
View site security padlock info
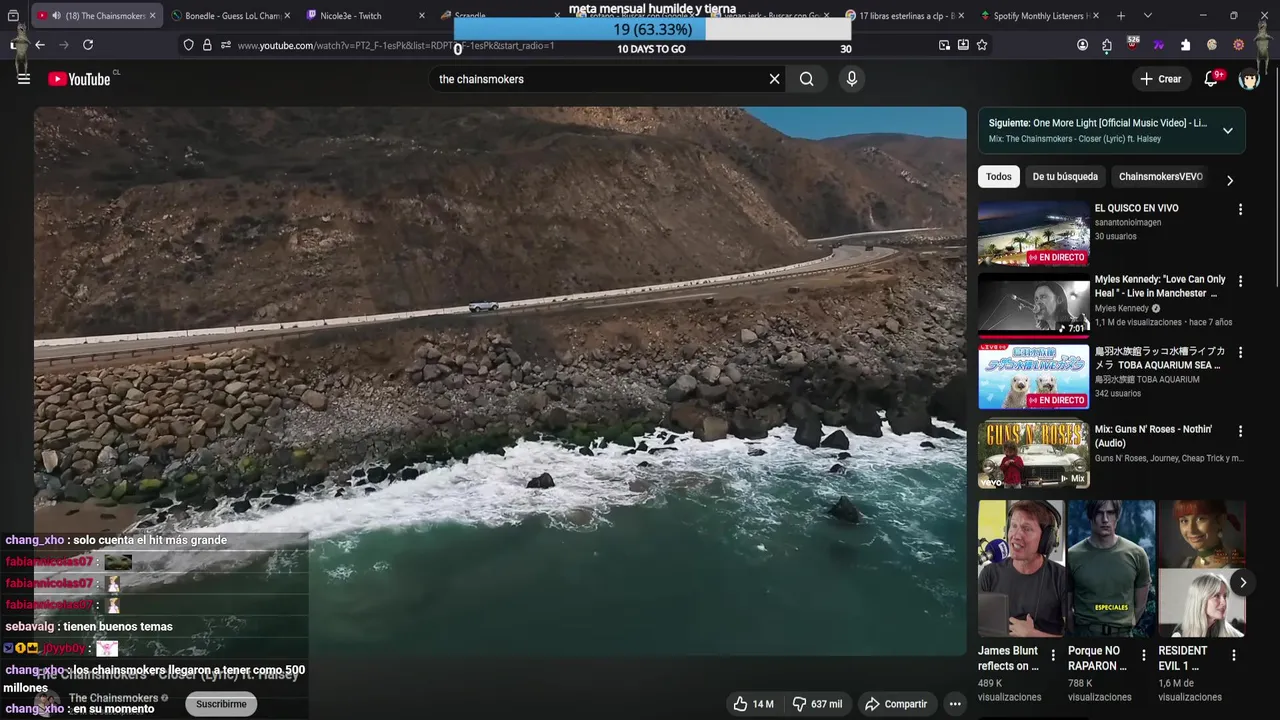207,45
